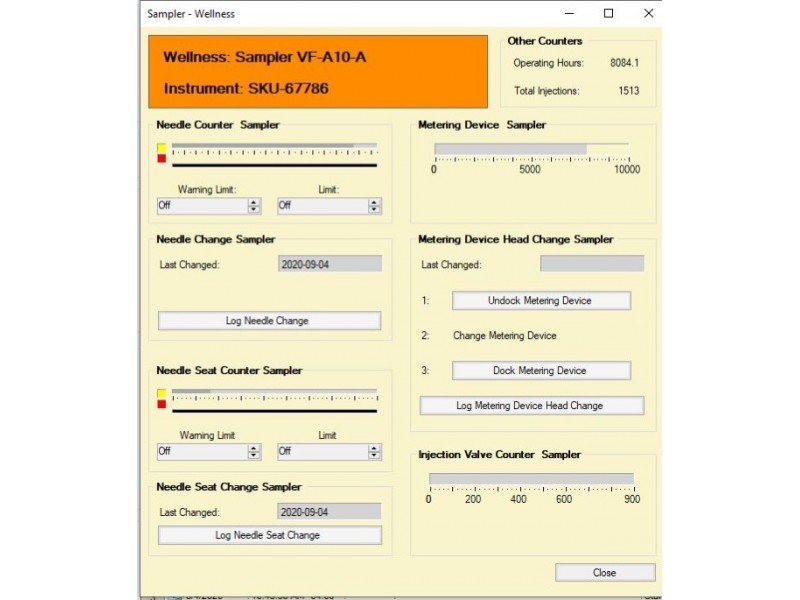Click Metering Device progress bar
Screen dimensions: 800x600
532,149
